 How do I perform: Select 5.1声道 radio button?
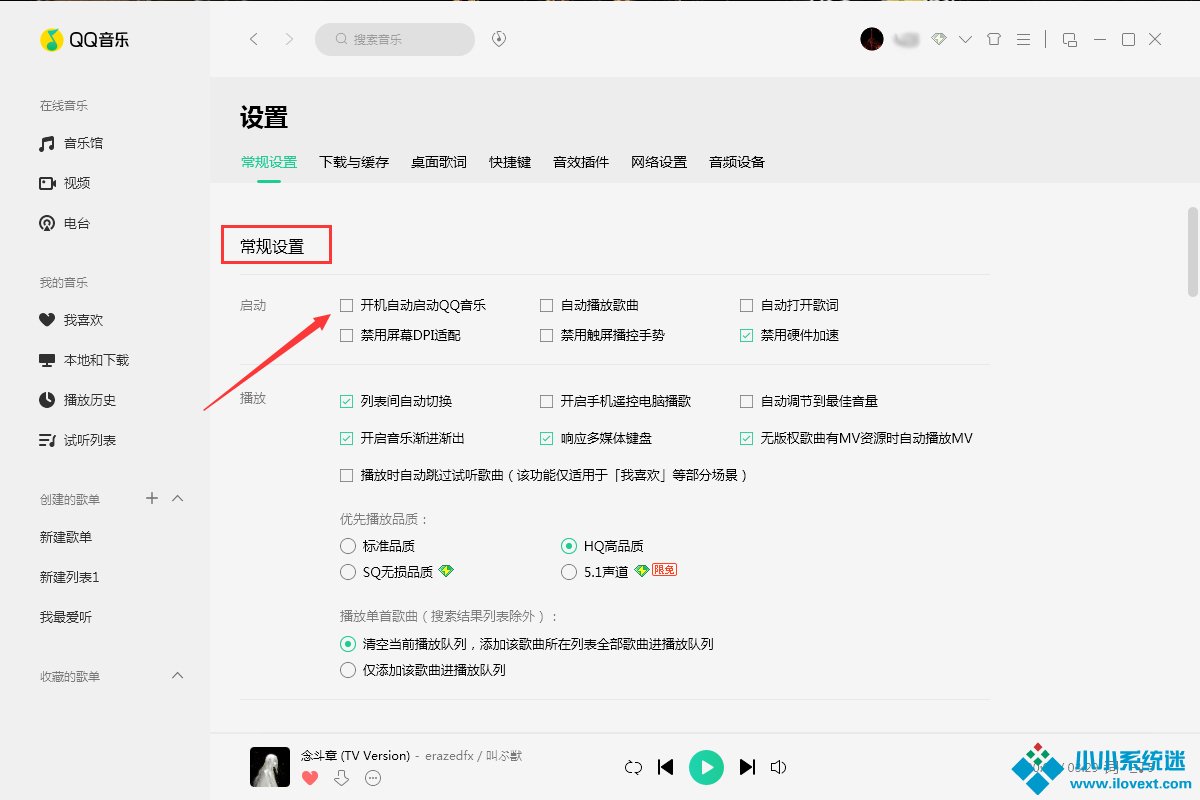click(569, 572)
